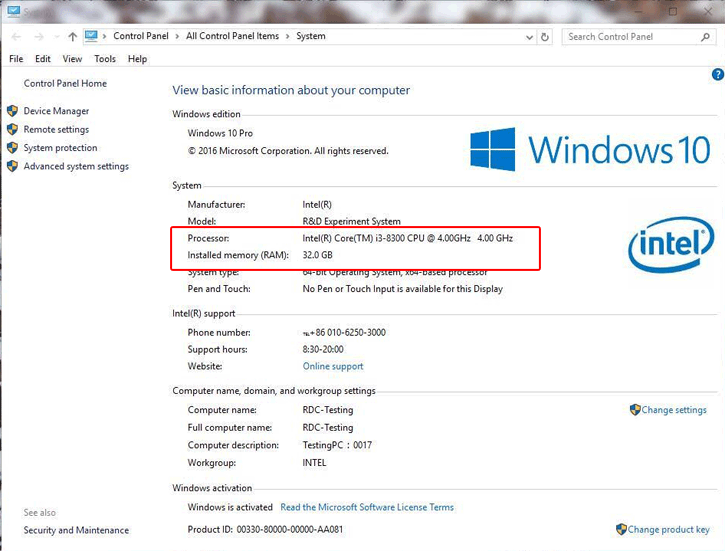Screen dimensions: 725x551
Task: Close the System window
Action: (708, 11)
